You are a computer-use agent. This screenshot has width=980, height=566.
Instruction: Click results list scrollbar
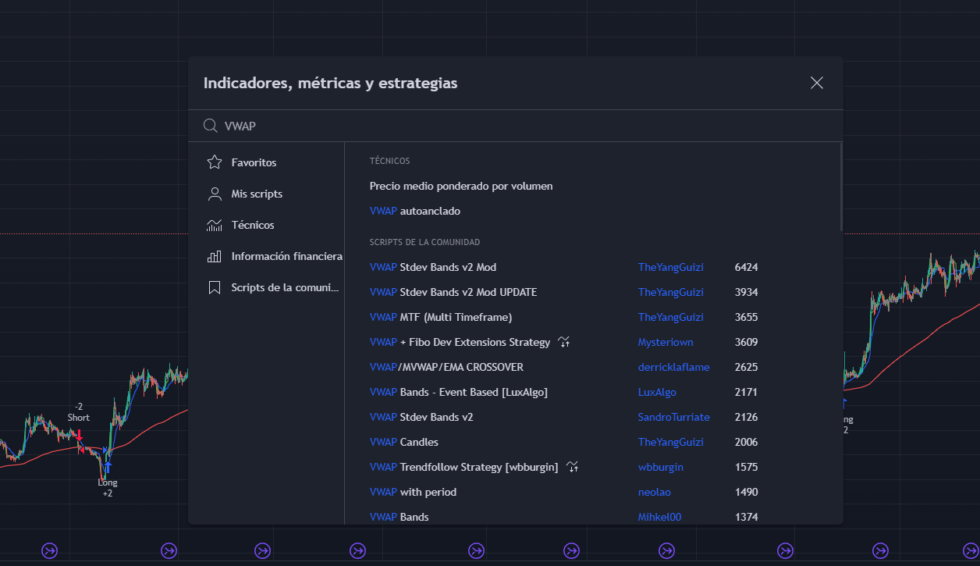[x=841, y=187]
